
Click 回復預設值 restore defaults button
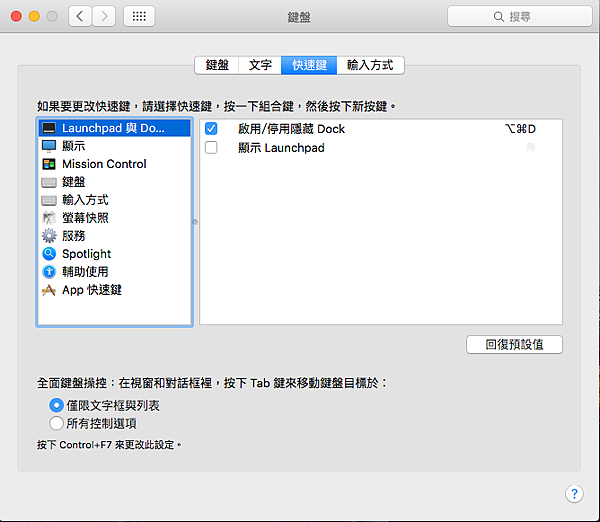(514, 344)
